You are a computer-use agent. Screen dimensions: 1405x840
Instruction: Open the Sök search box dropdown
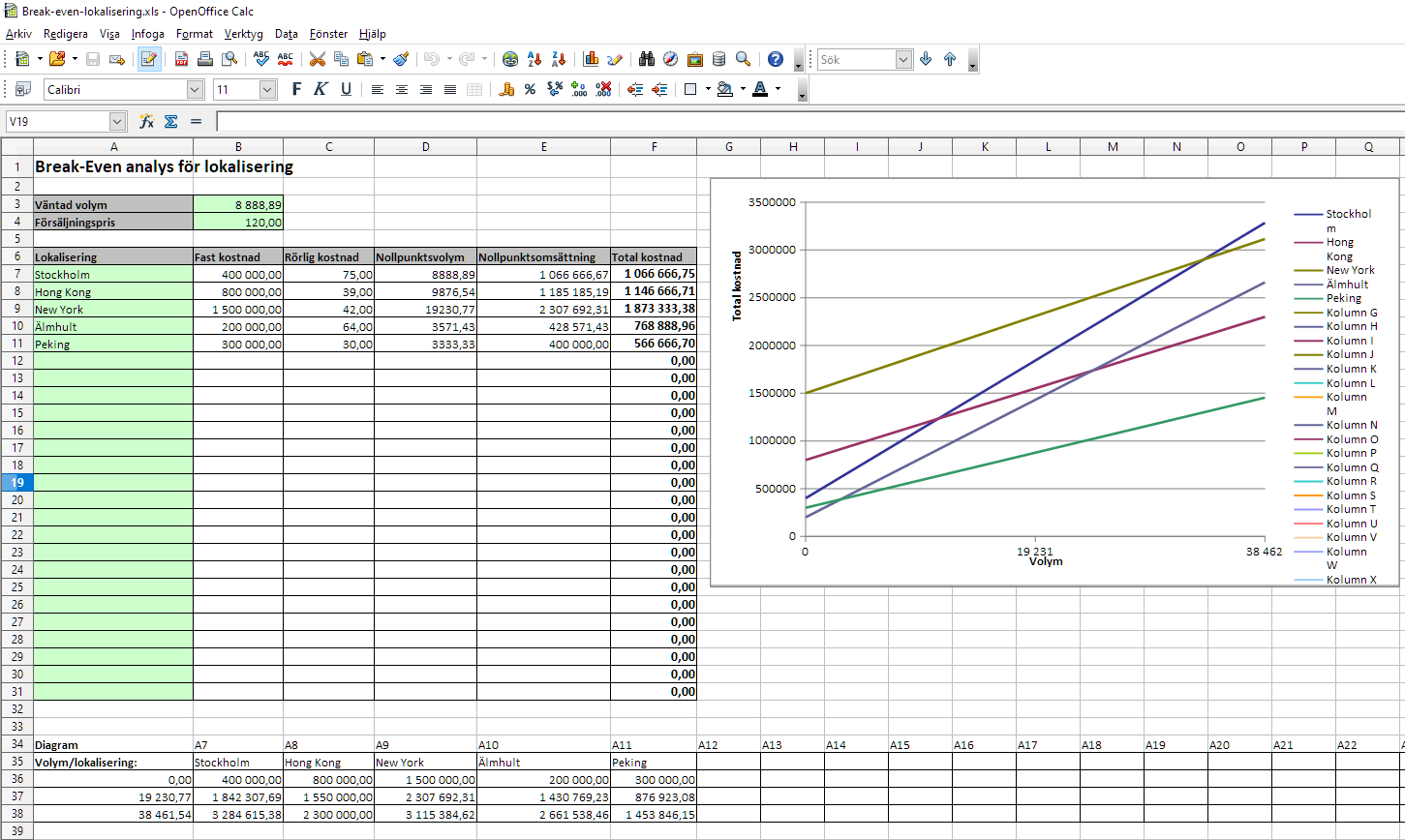[x=903, y=59]
